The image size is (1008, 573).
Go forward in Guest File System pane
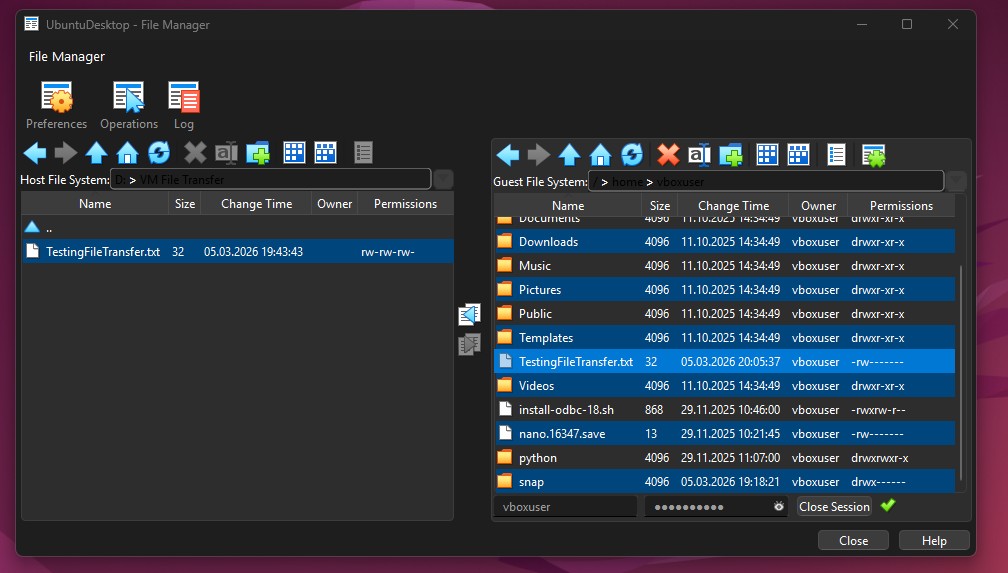539,155
